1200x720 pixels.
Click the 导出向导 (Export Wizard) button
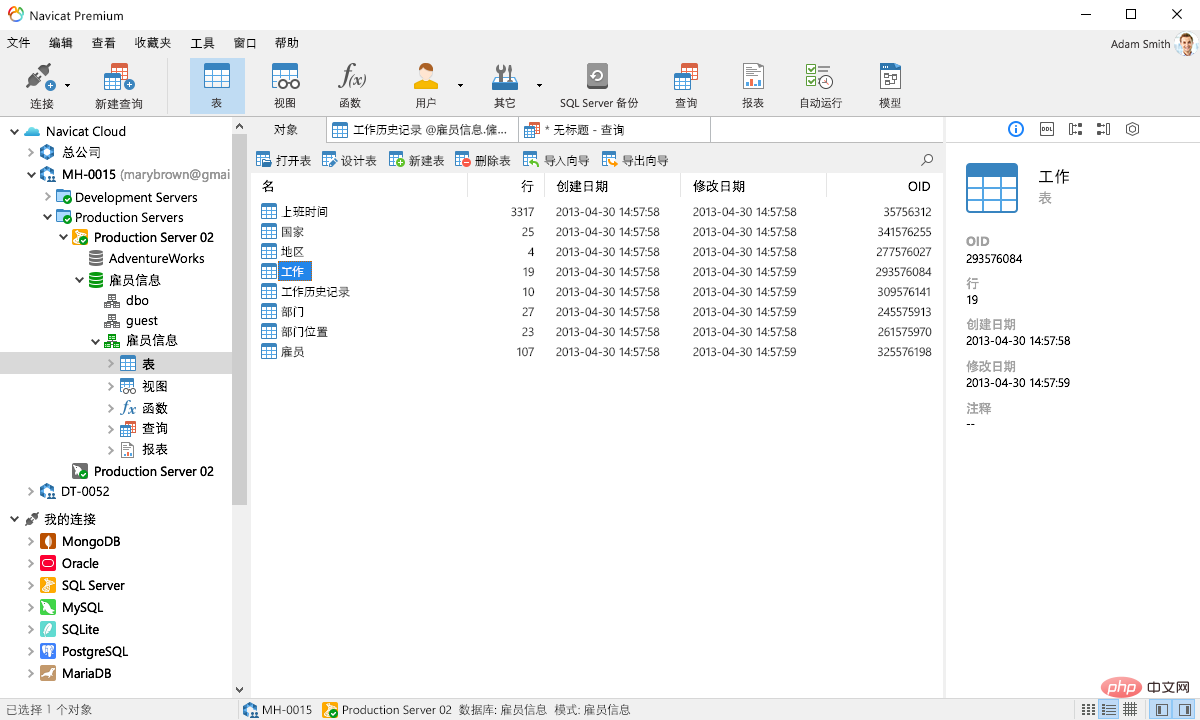click(635, 160)
